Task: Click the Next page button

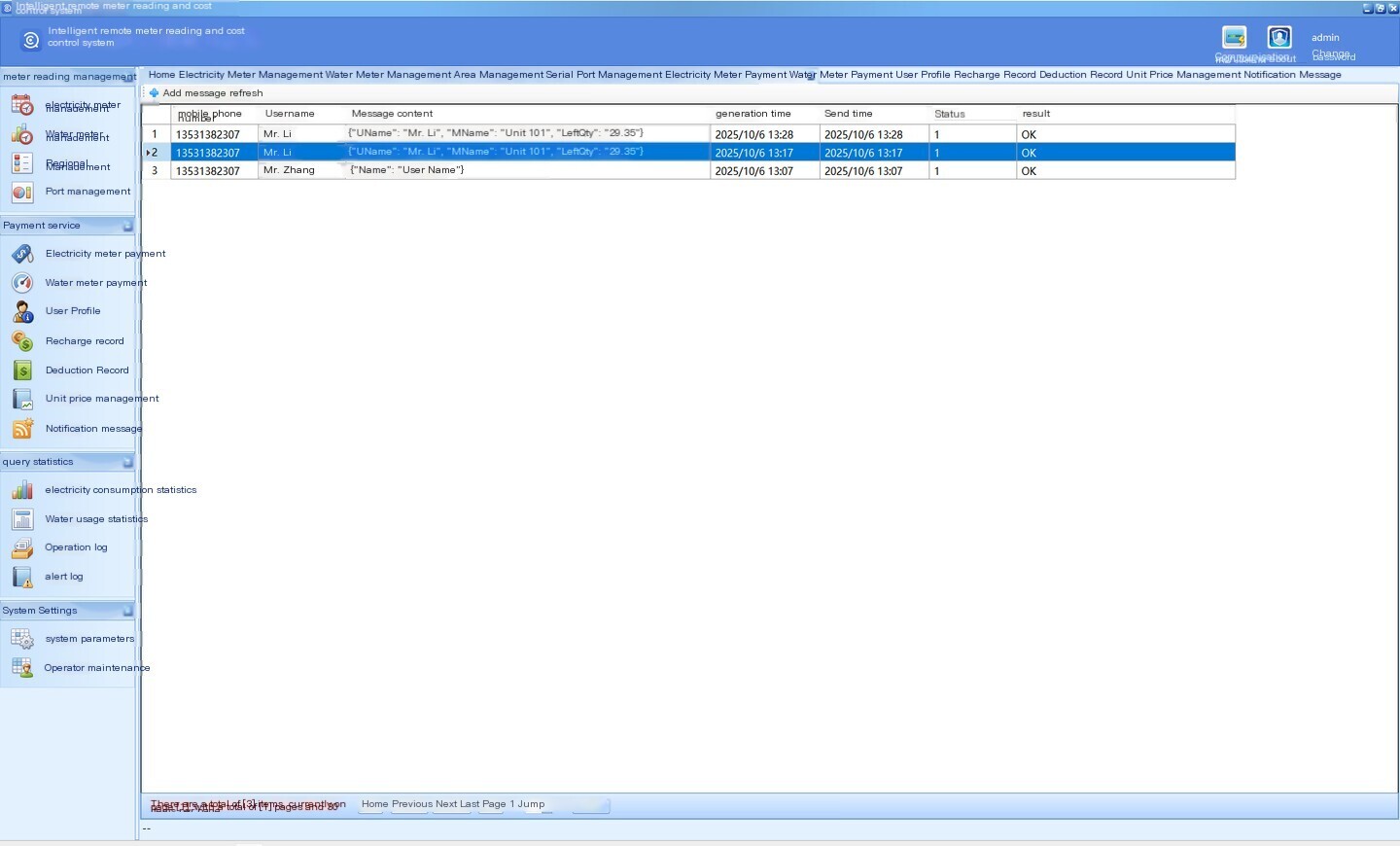Action: coord(446,804)
